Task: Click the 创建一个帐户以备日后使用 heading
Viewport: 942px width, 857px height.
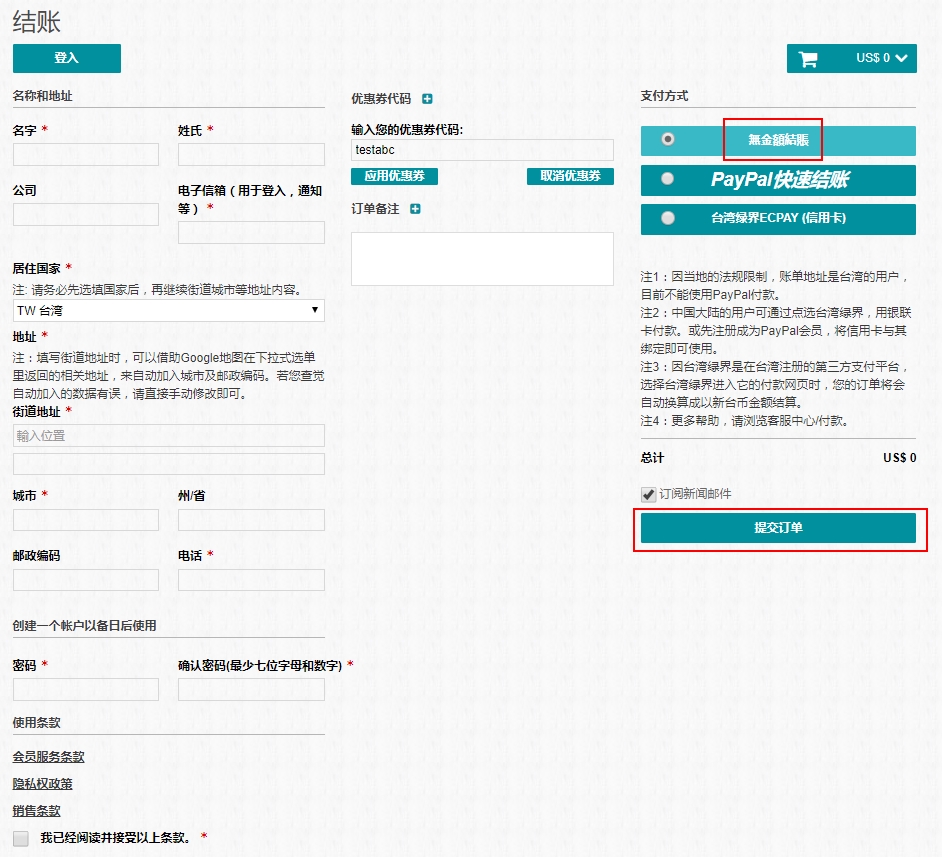Action: (85, 626)
